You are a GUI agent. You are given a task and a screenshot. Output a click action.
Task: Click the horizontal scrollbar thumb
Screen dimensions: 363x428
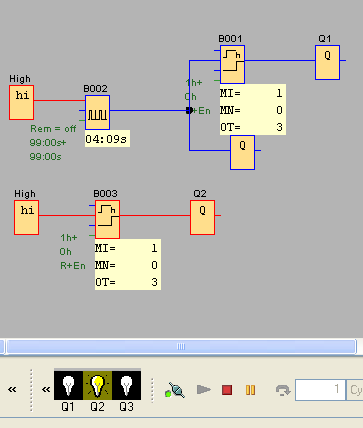pyautogui.click(x=181, y=347)
